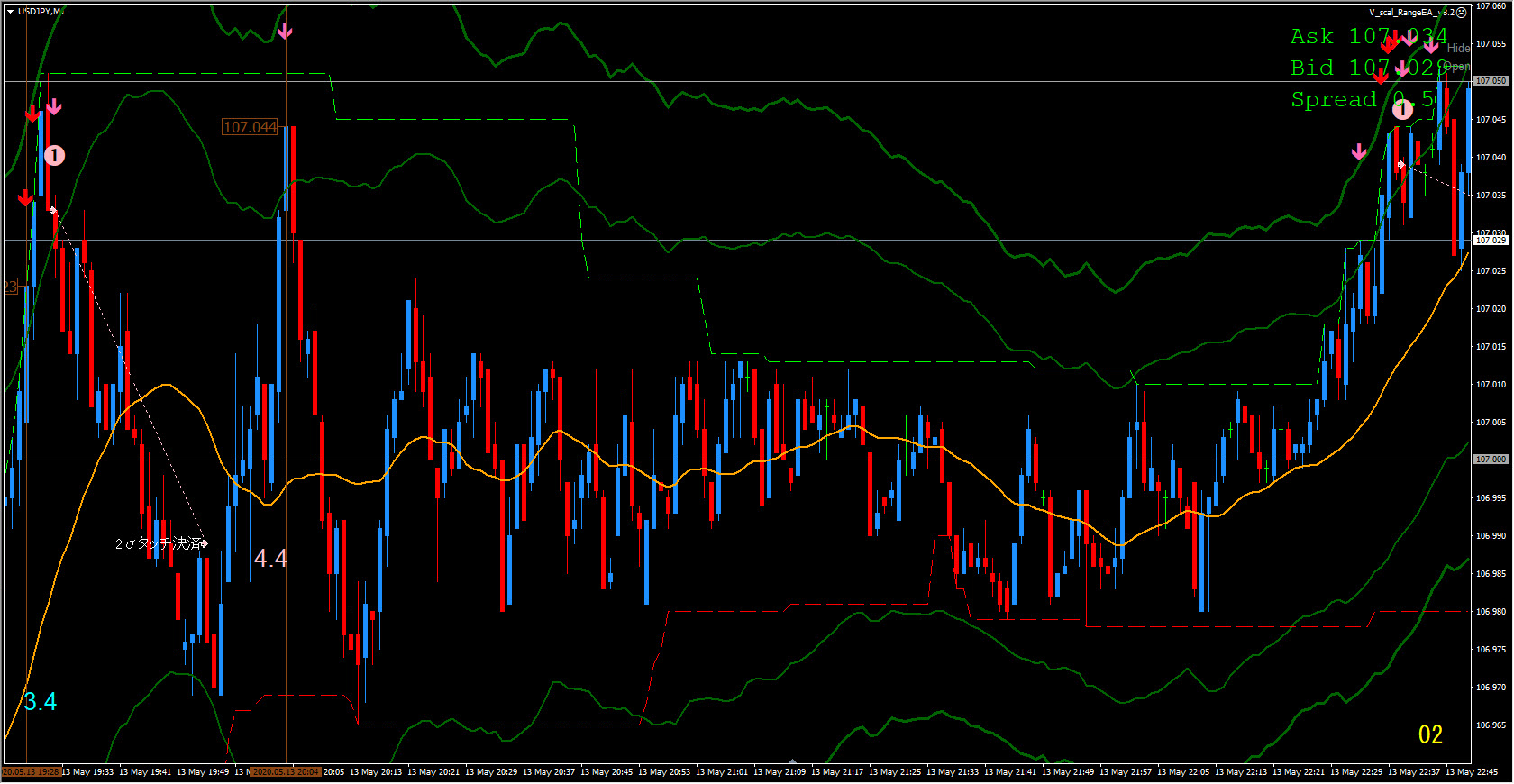Click the yellow 02 text label
Viewport: 1514px width, 784px height.
point(1430,734)
